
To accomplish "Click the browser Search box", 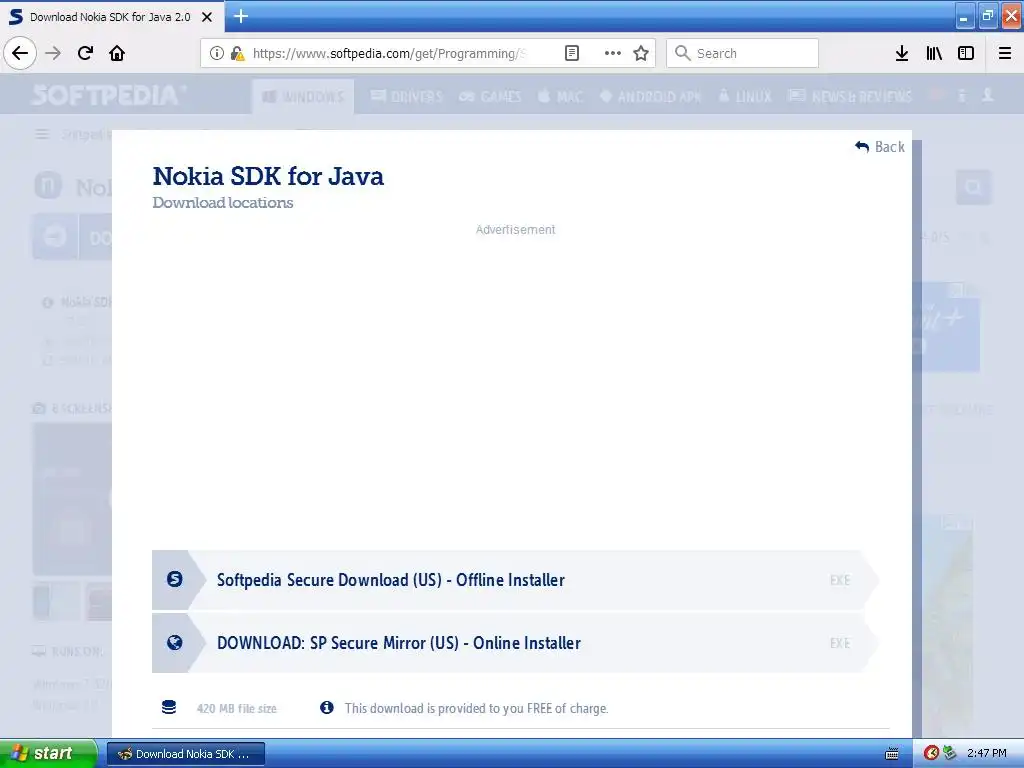I will coord(743,53).
